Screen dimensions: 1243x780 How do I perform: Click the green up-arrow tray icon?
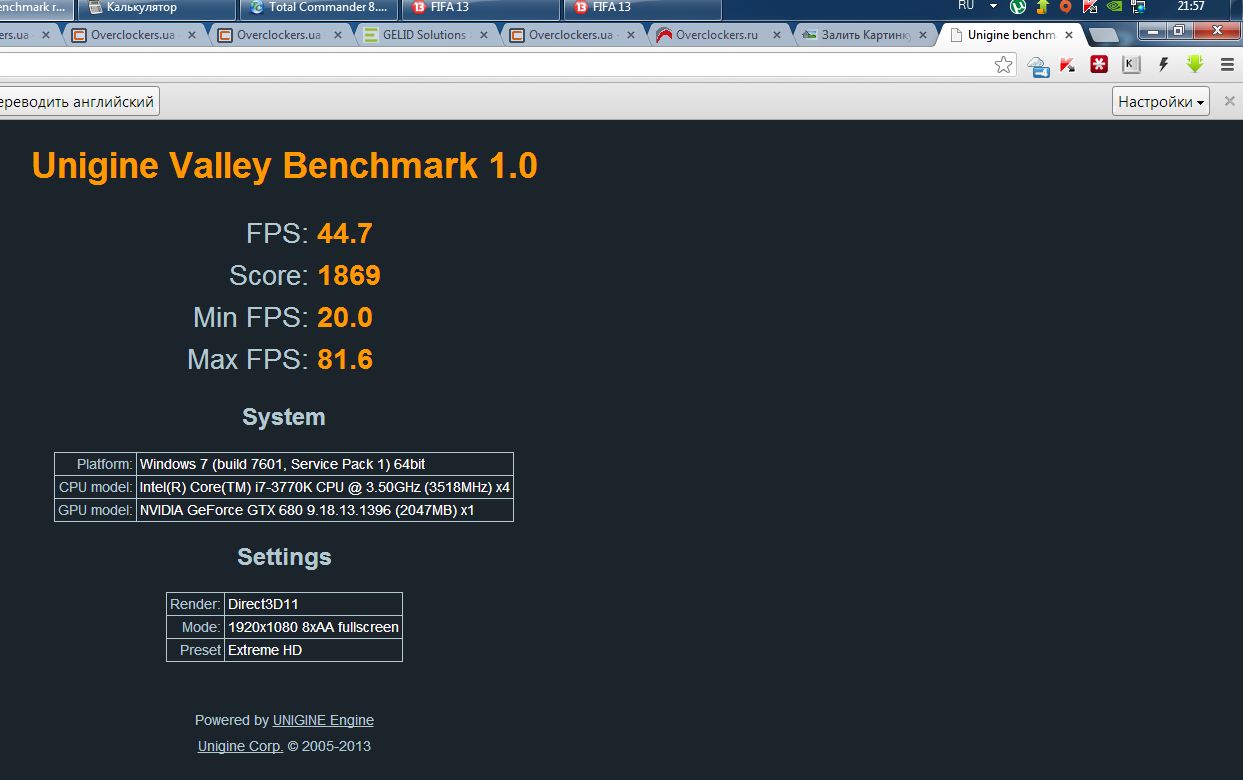tap(1042, 7)
